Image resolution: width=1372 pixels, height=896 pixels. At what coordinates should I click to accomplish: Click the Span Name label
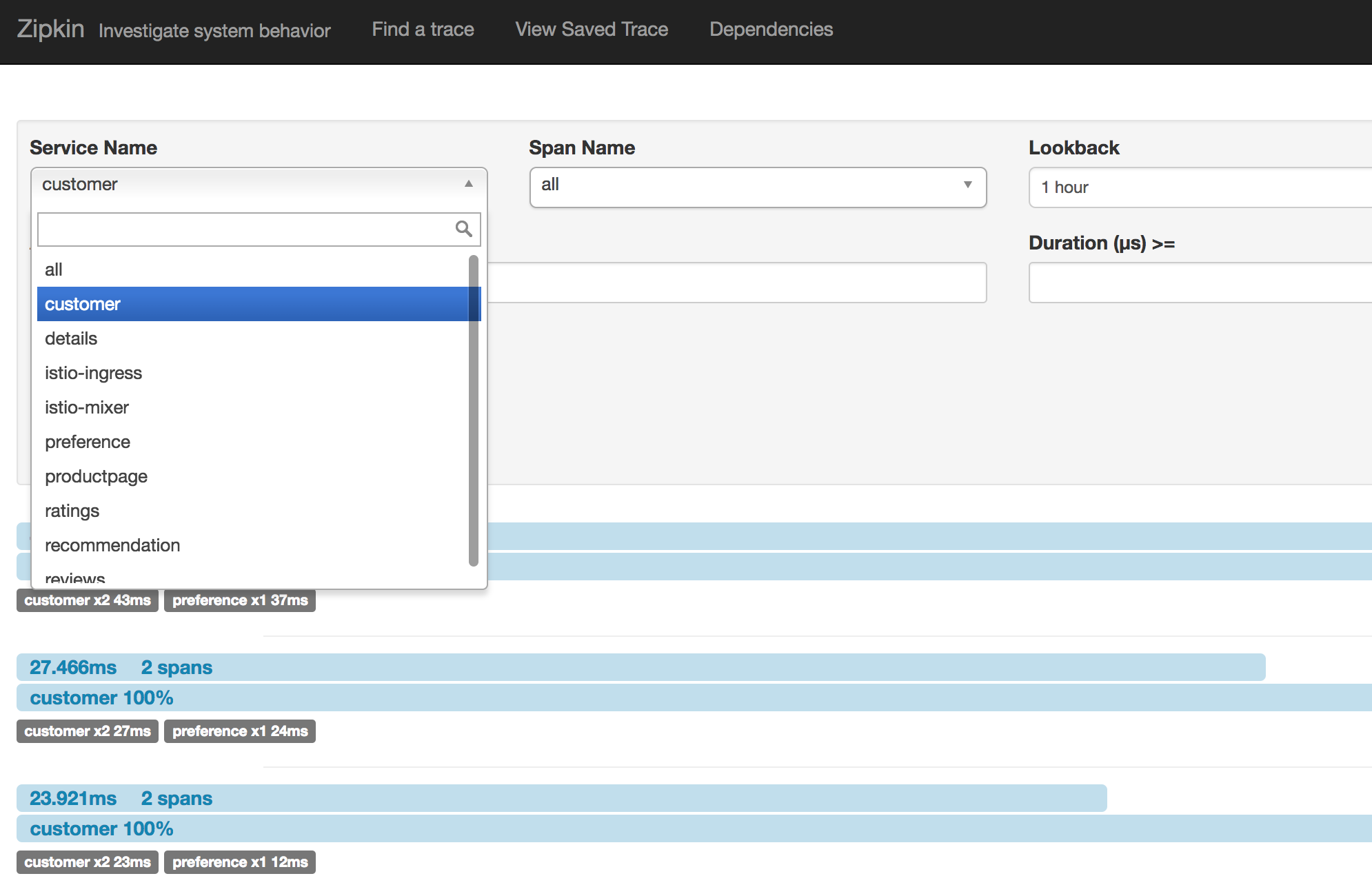pyautogui.click(x=582, y=147)
